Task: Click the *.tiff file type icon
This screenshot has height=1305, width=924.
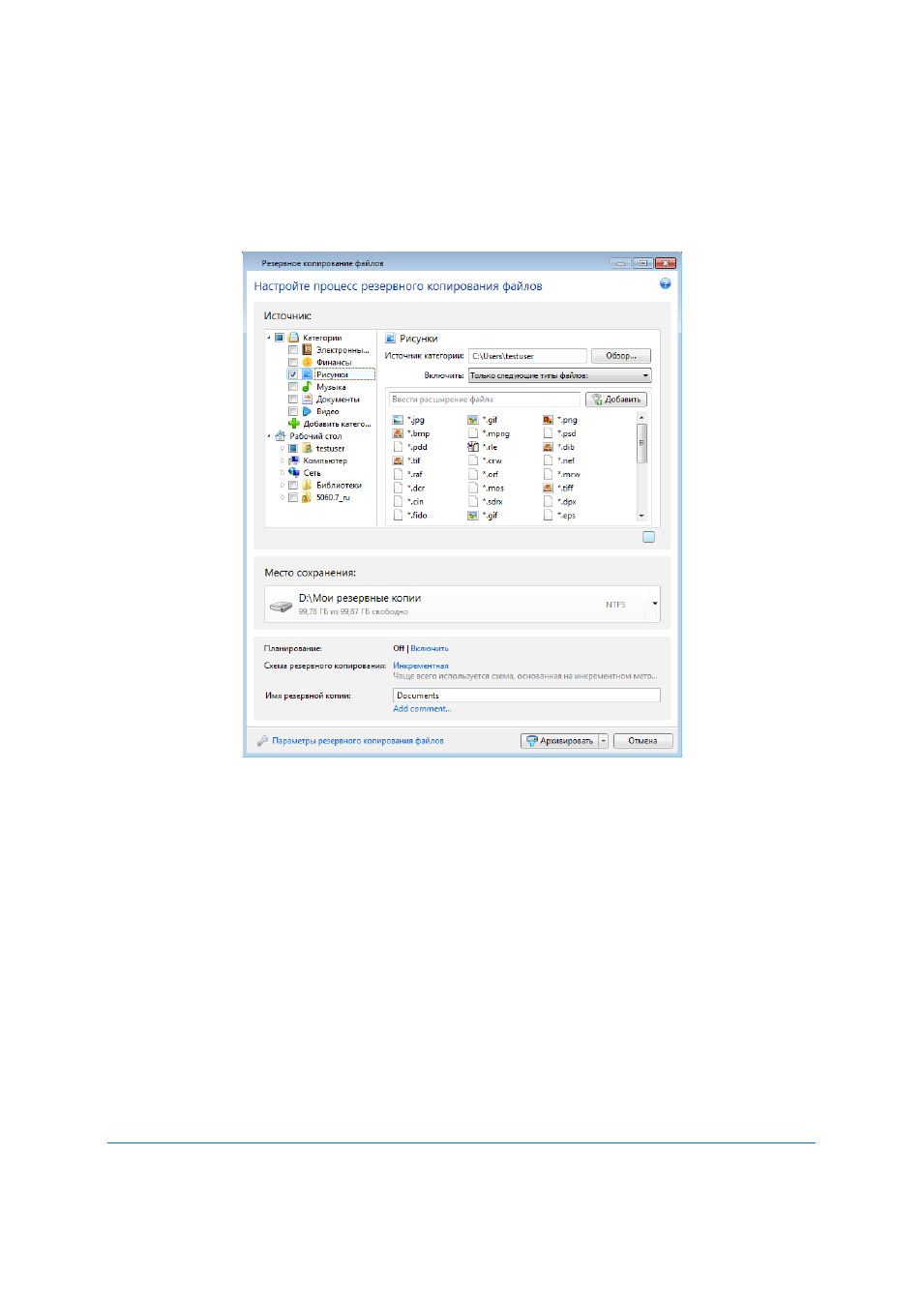Action: (x=548, y=488)
